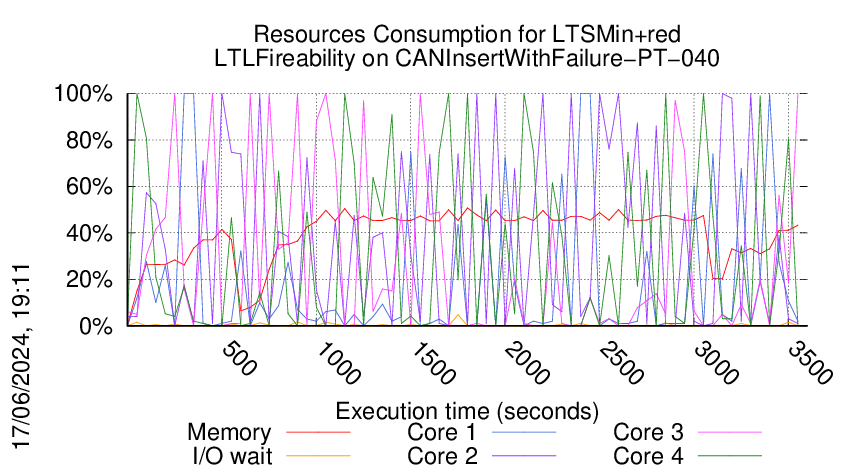Click the subtitle 'LTLFireability on CANInsertWithFailure-PT-040'
This screenshot has height=475, width=850.
[x=467, y=58]
